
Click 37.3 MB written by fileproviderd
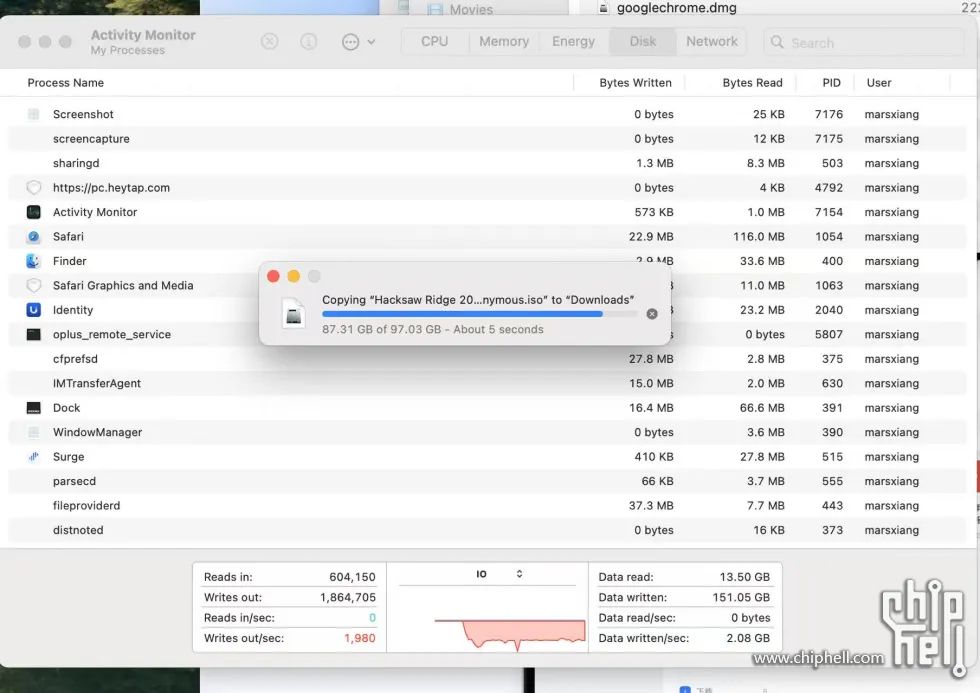click(651, 506)
